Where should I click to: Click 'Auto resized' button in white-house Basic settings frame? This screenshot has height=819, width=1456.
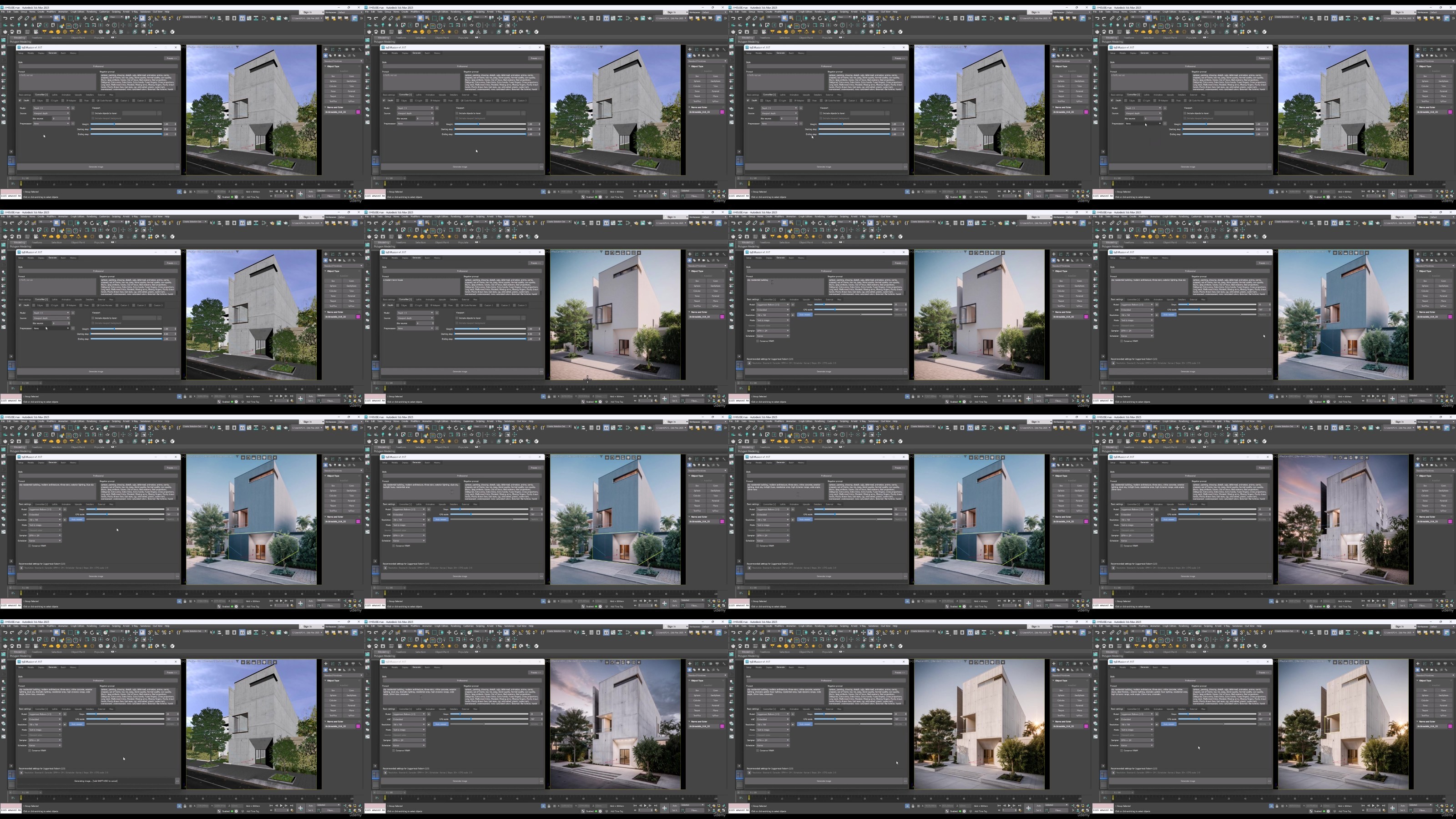click(805, 315)
